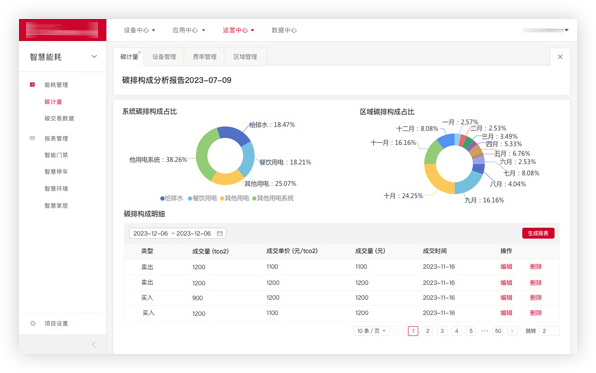
Task: Select 碳交易数据 in the sidebar
Action: (59, 118)
